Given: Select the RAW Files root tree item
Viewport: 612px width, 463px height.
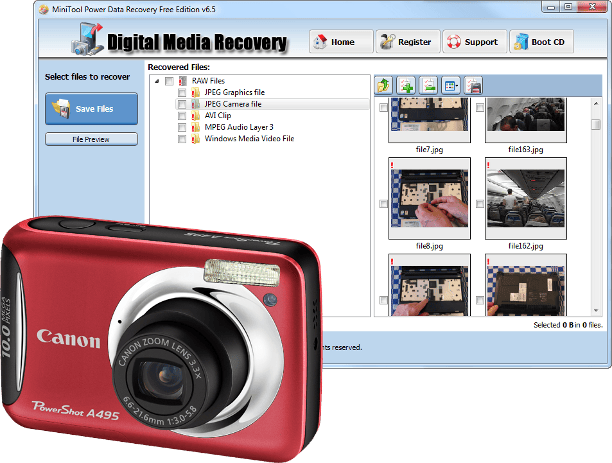Looking at the screenshot, I should pyautogui.click(x=208, y=81).
